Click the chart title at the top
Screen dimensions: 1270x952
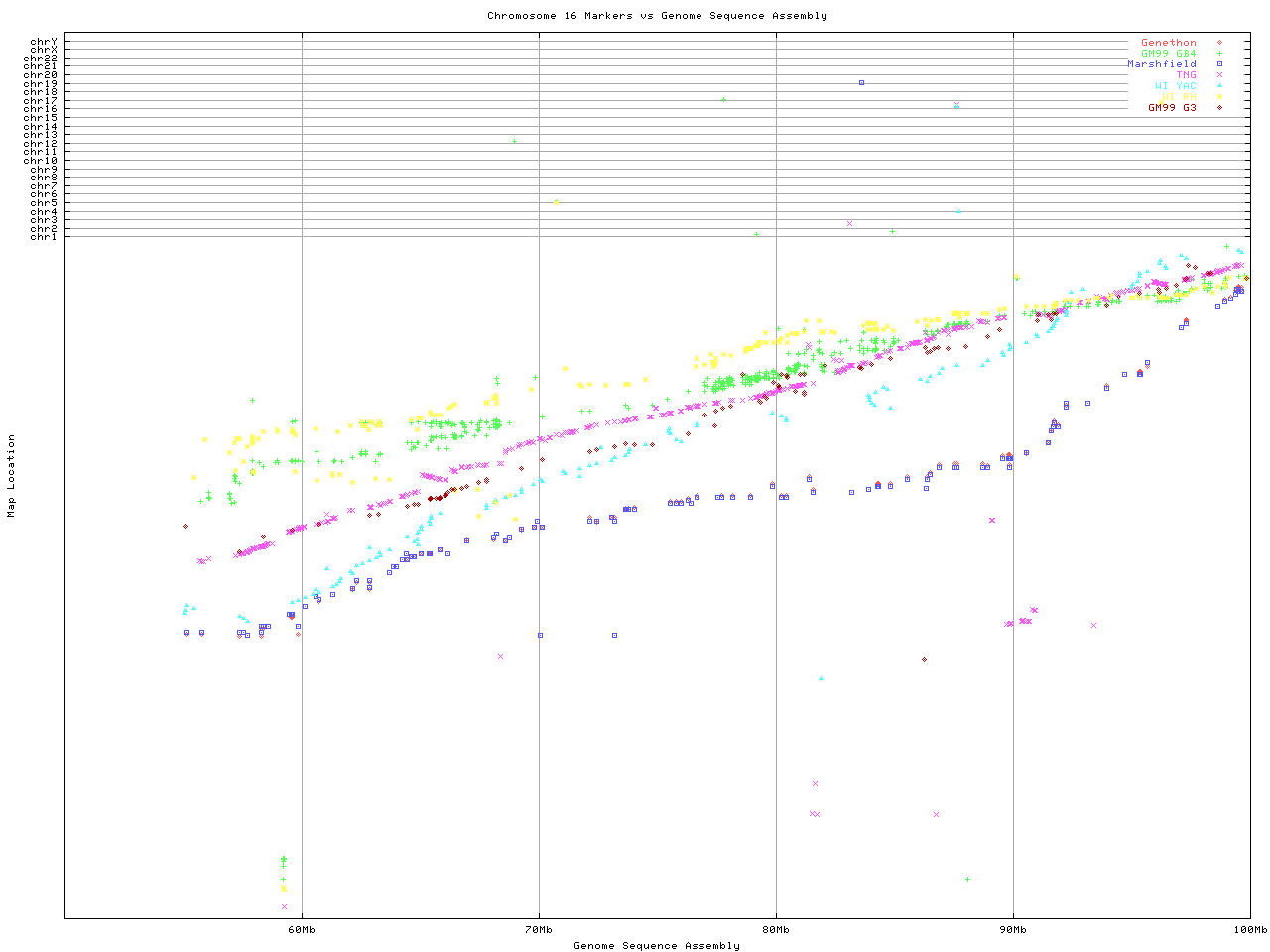(x=657, y=16)
